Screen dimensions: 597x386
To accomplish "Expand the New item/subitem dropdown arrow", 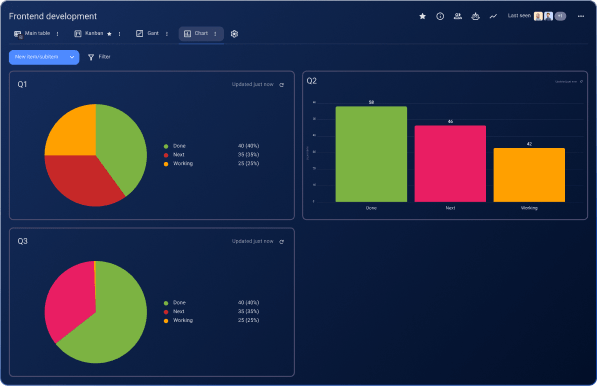I will [x=72, y=57].
